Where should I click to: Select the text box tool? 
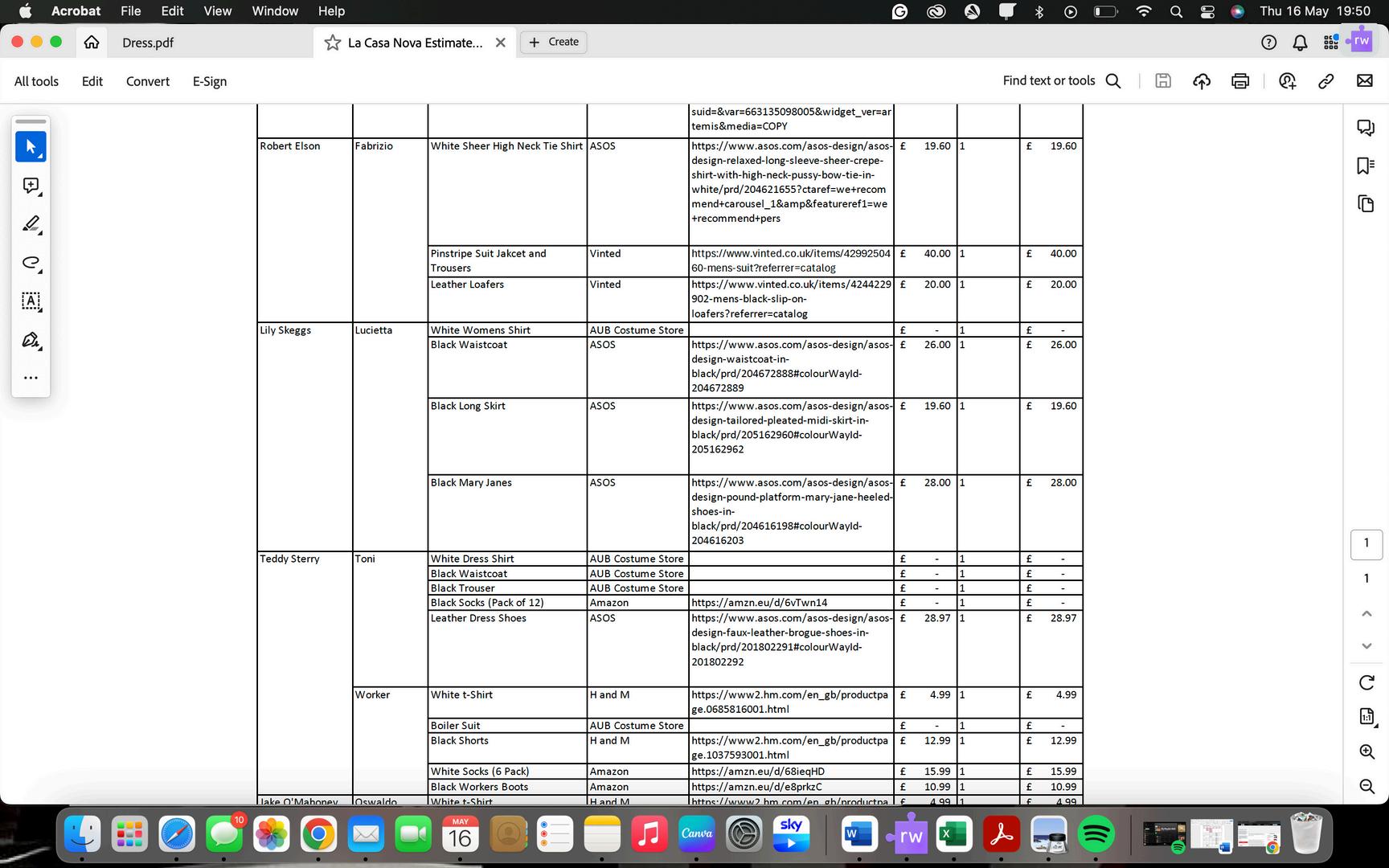pyautogui.click(x=31, y=301)
